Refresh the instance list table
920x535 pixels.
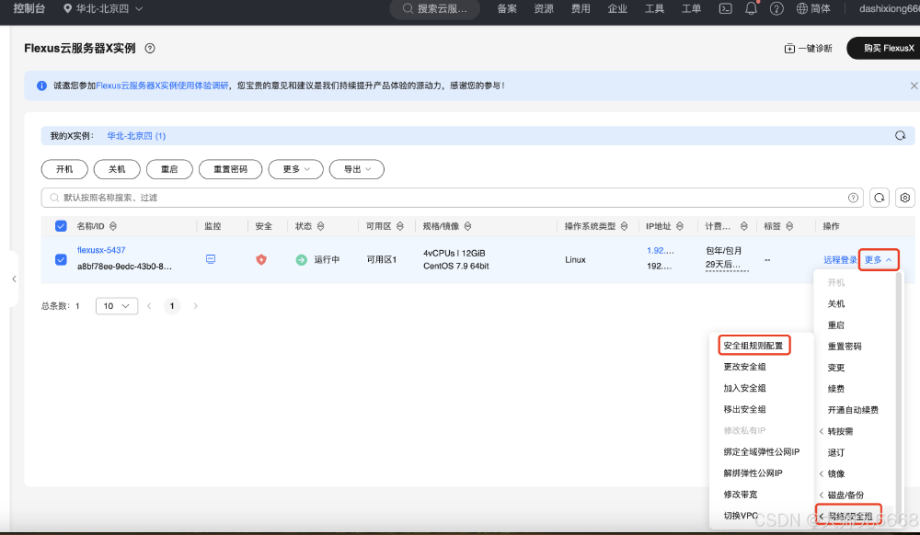(x=879, y=198)
